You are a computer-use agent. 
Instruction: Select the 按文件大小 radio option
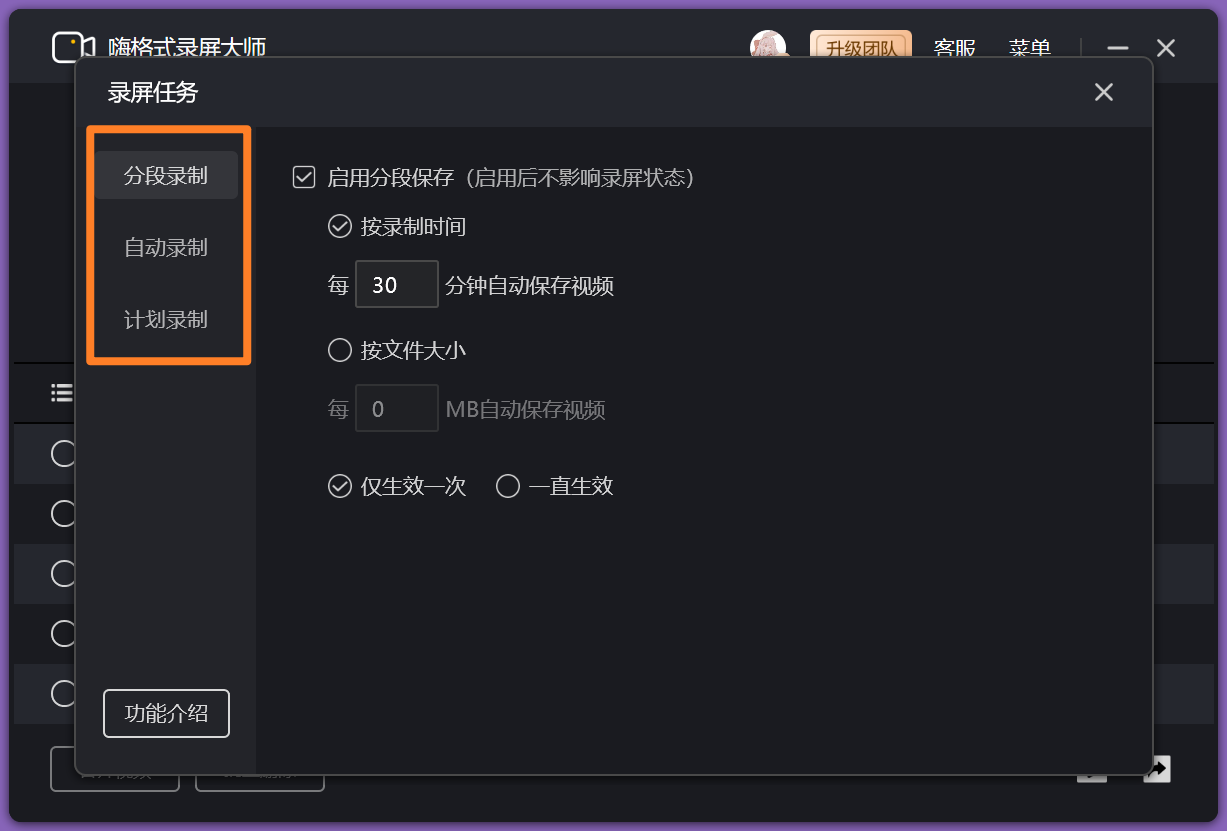(340, 350)
